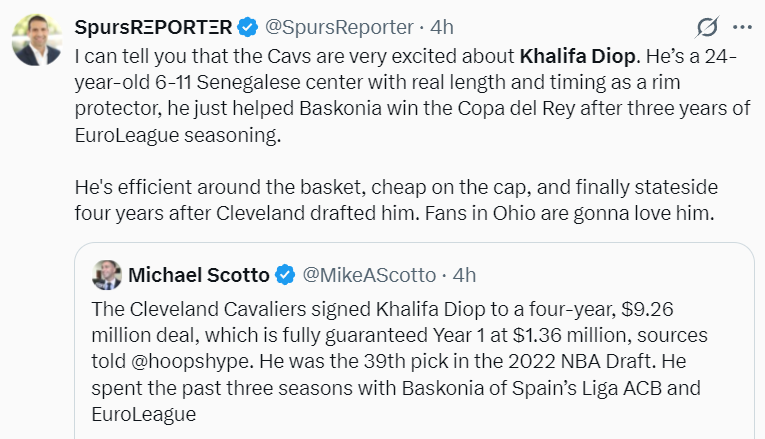Click the line mentioning Baskonia's Copa del Rey win

pyautogui.click(x=412, y=108)
